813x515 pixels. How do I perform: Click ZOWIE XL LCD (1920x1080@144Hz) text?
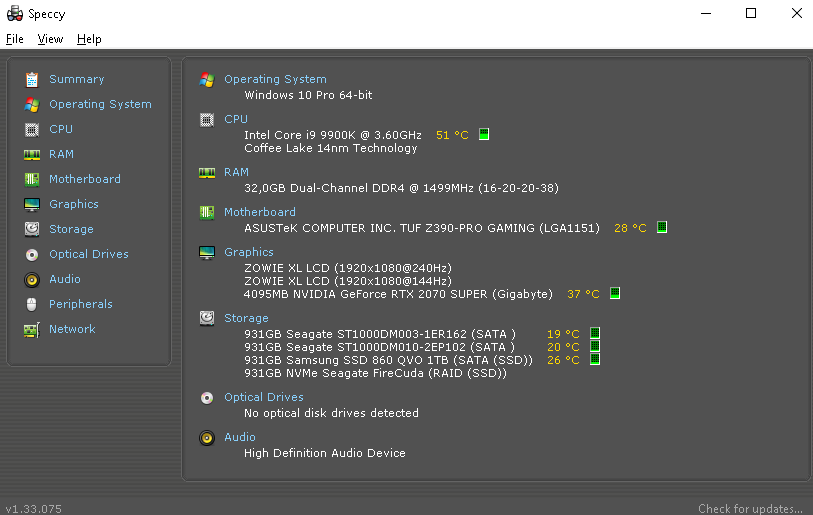(348, 281)
